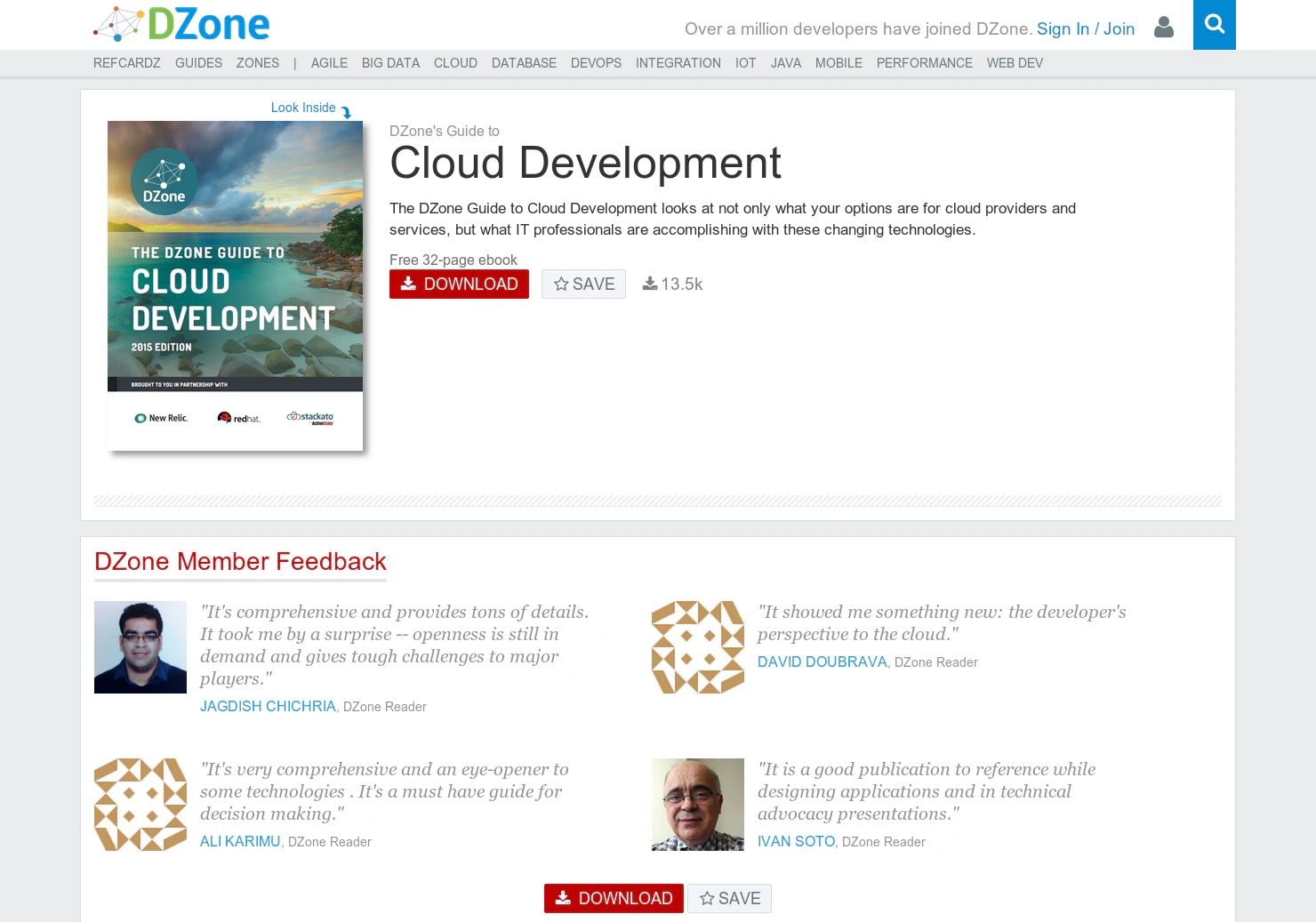
Task: Click the download count icon beside 13.5k
Action: coord(650,284)
